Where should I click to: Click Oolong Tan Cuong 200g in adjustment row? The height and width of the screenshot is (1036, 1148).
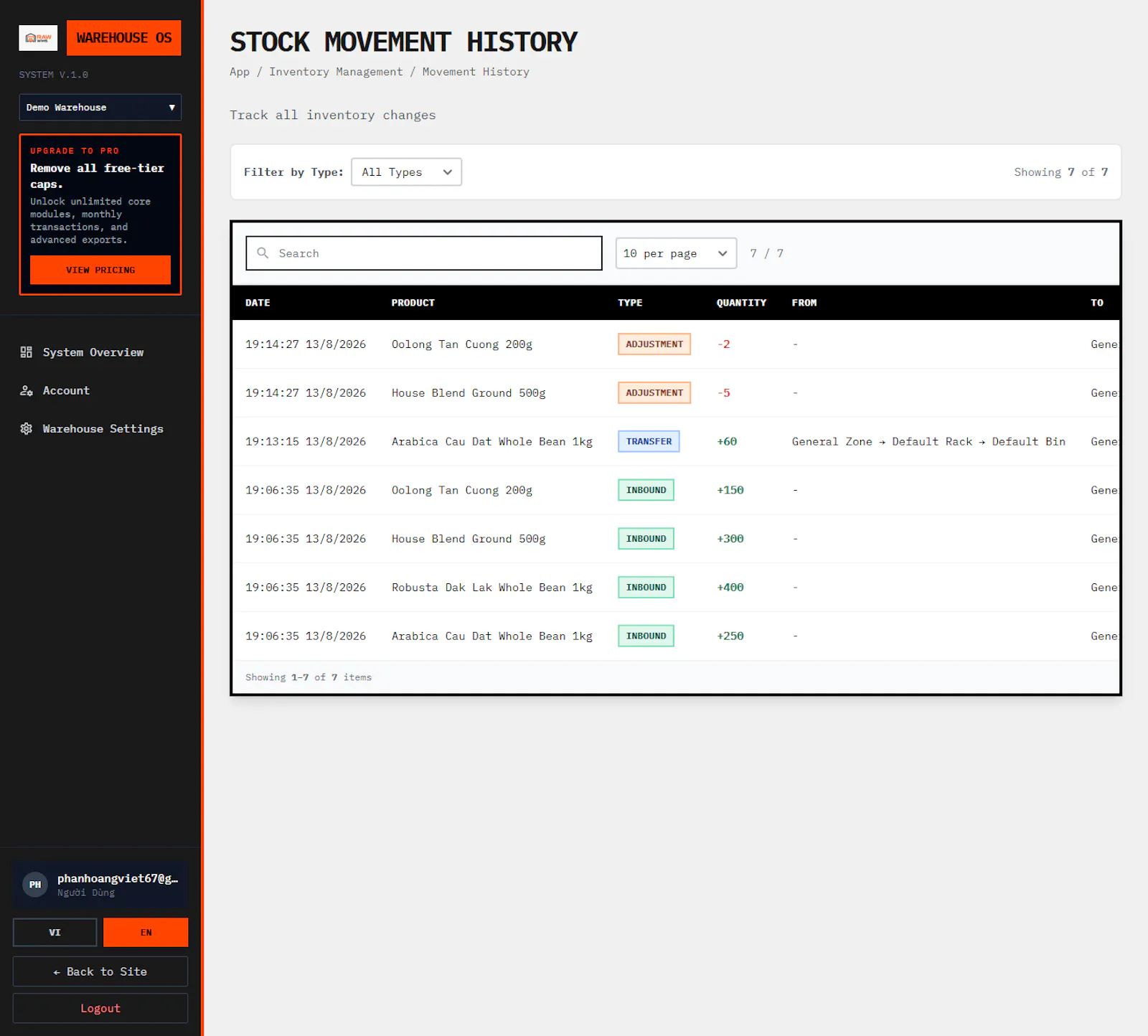[x=462, y=344]
